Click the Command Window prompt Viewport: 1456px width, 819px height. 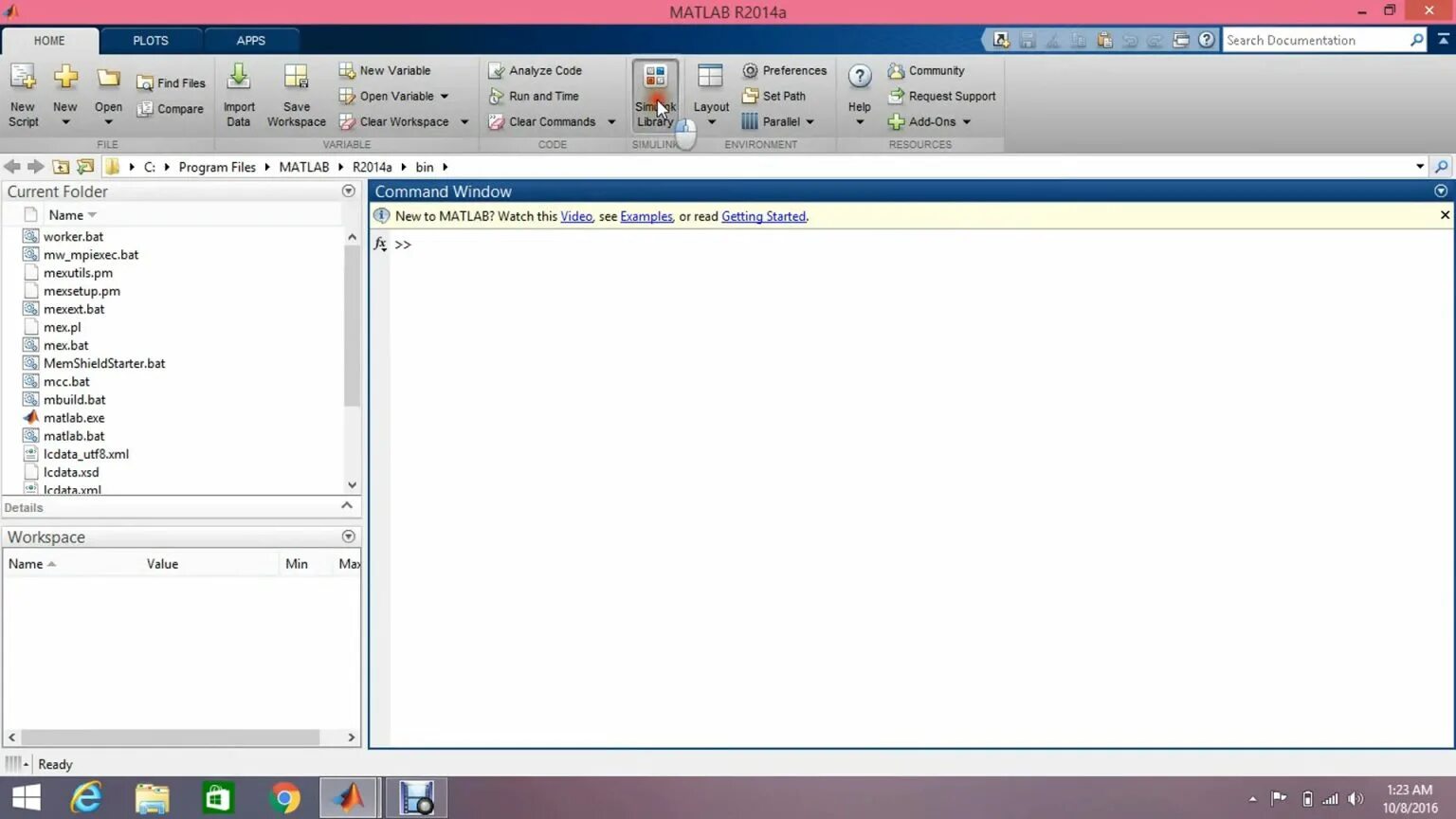point(403,245)
